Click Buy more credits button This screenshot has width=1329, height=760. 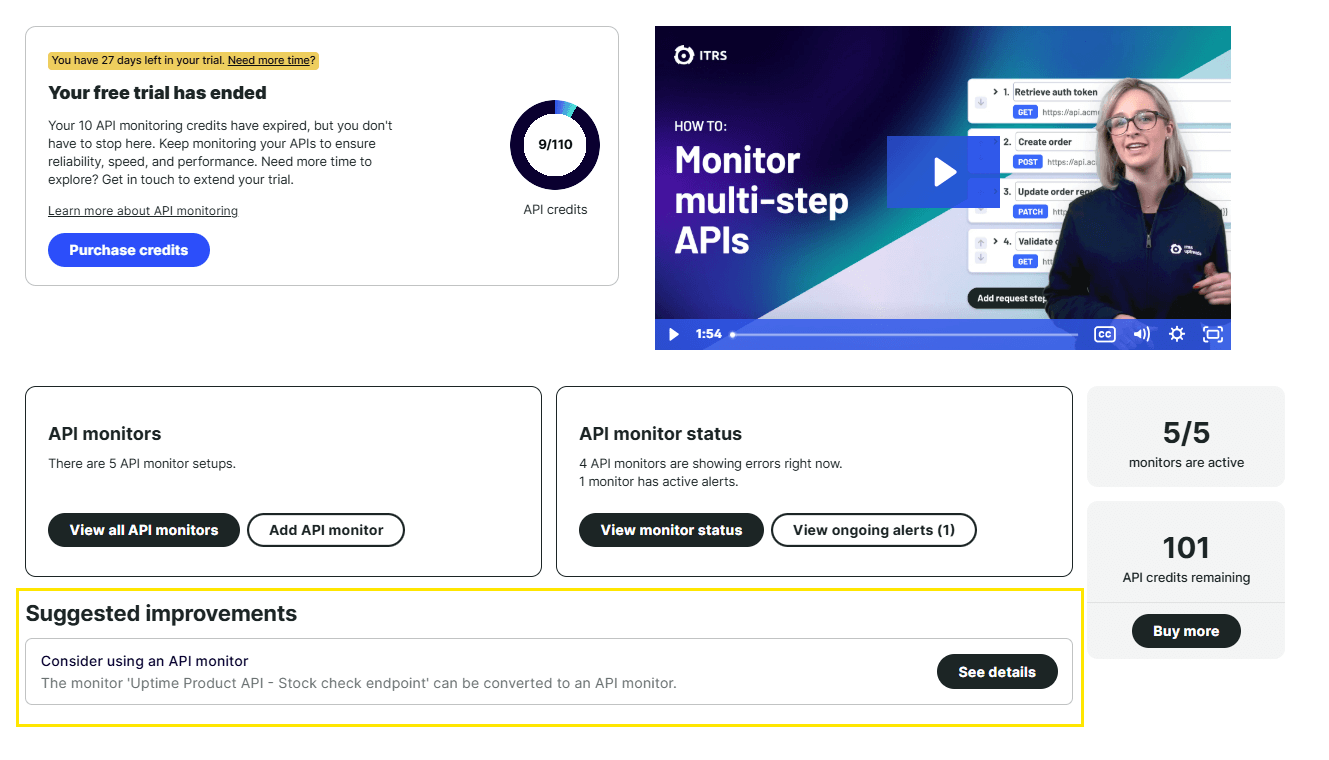pyautogui.click(x=1186, y=631)
